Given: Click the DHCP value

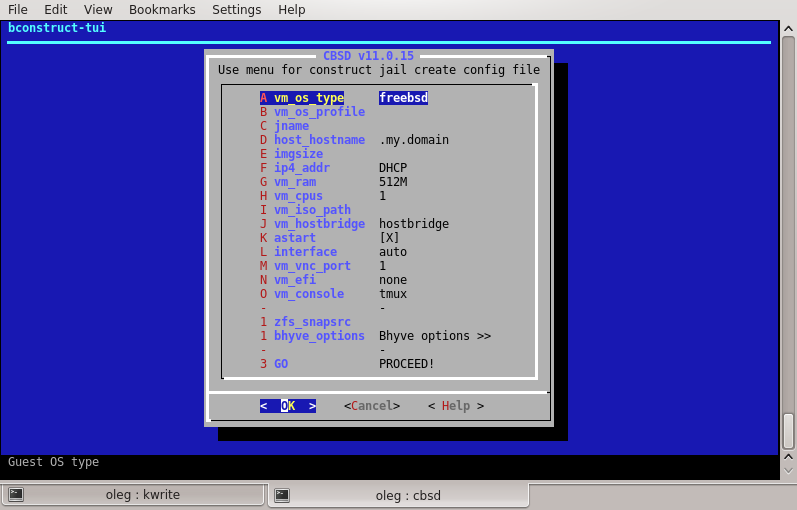Looking at the screenshot, I should pos(393,168).
